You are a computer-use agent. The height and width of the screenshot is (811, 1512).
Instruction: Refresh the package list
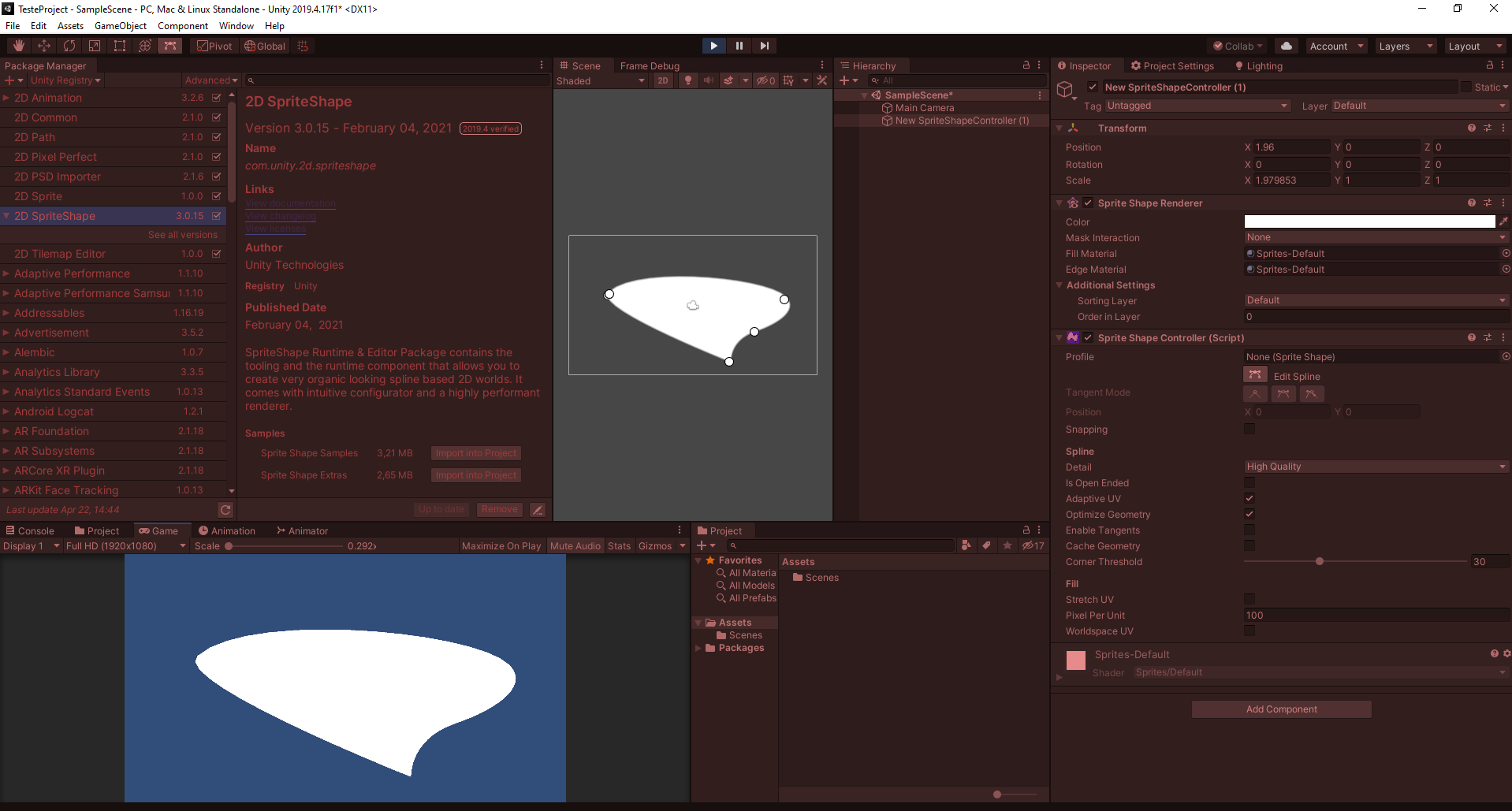click(x=225, y=510)
